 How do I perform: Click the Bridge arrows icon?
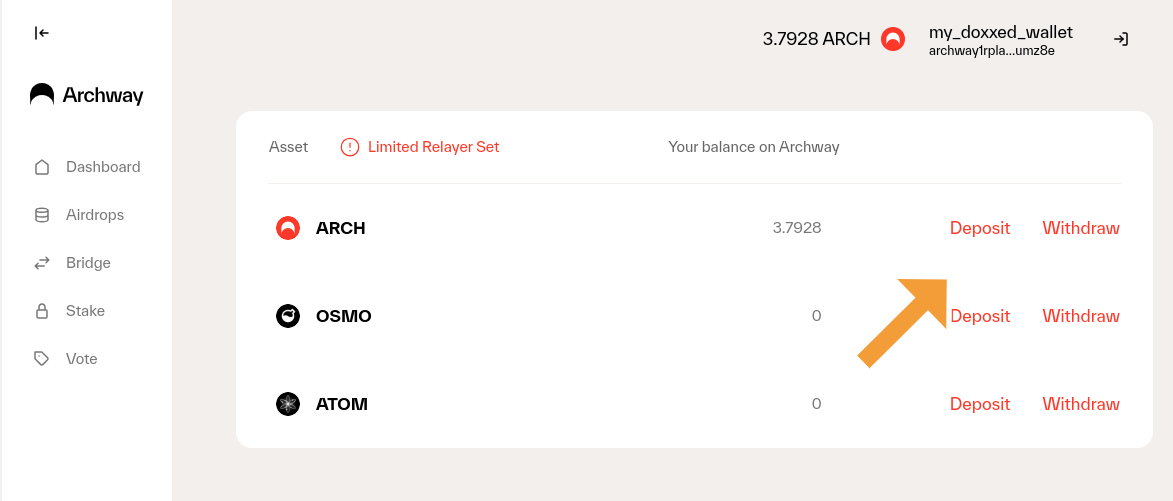click(x=42, y=263)
